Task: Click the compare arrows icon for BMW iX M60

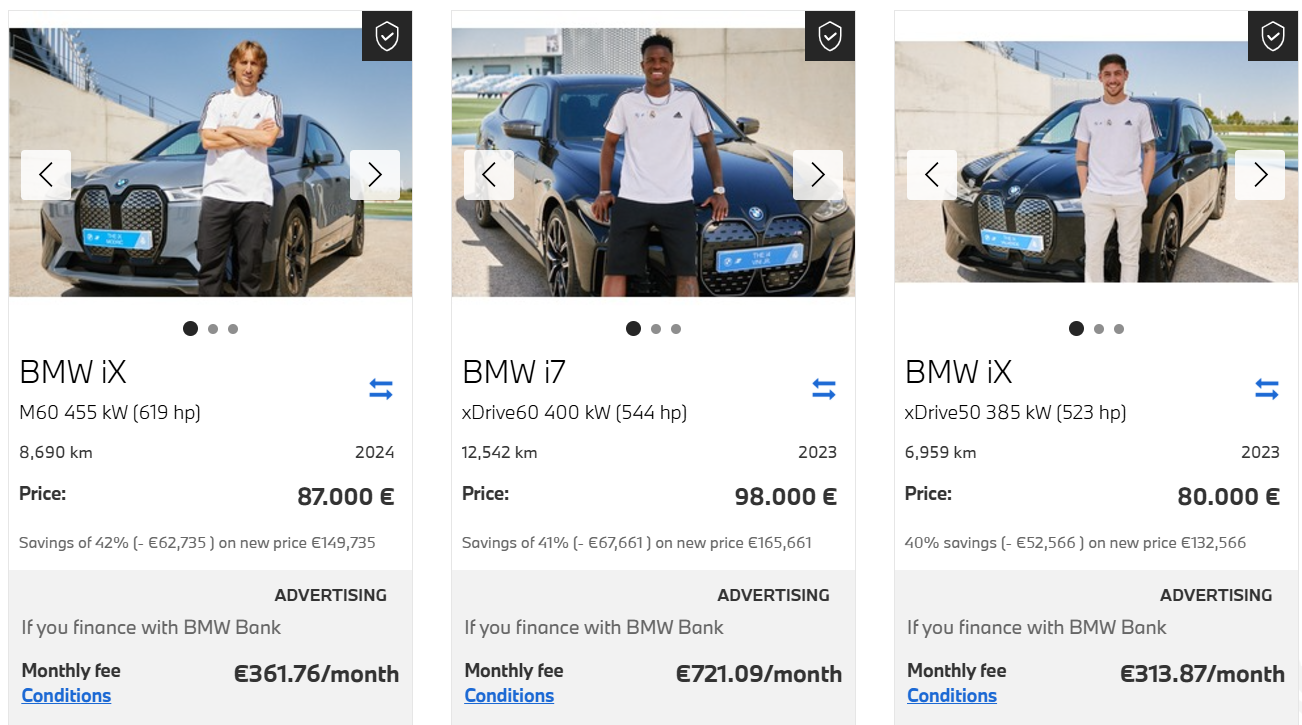Action: pos(381,389)
